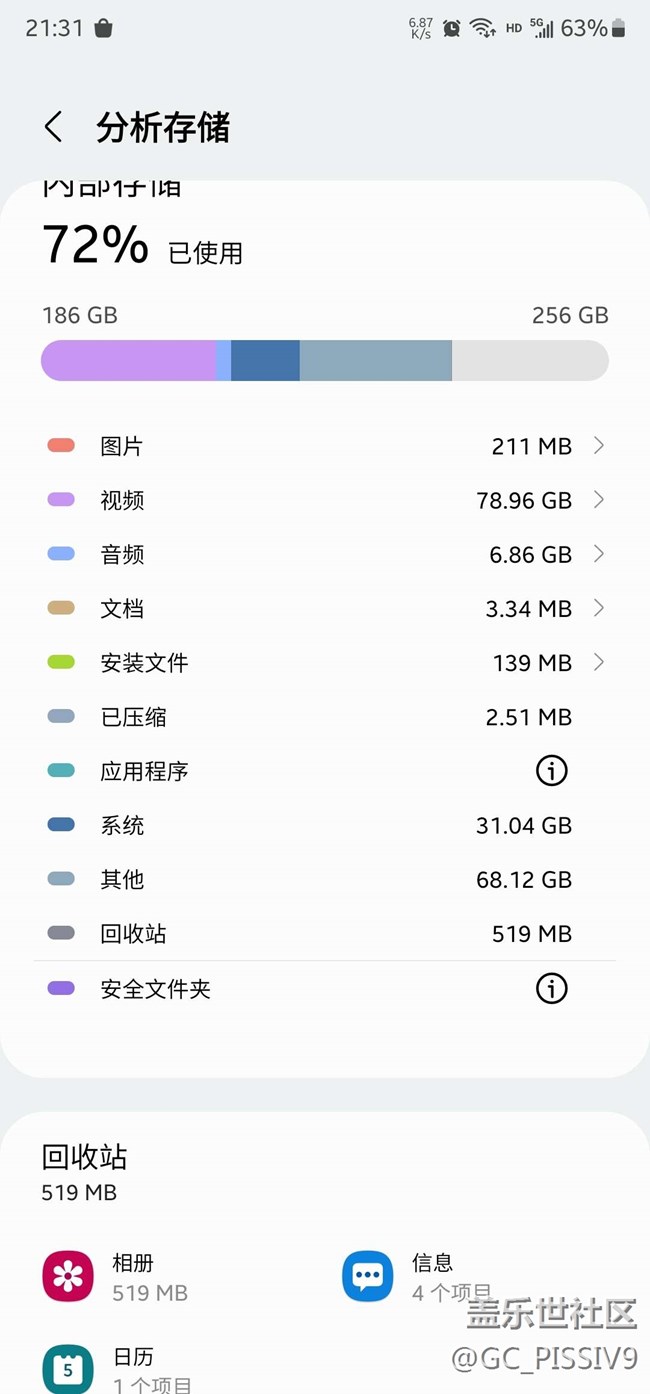Tap the 其他 68.12 GB entry

(324, 879)
